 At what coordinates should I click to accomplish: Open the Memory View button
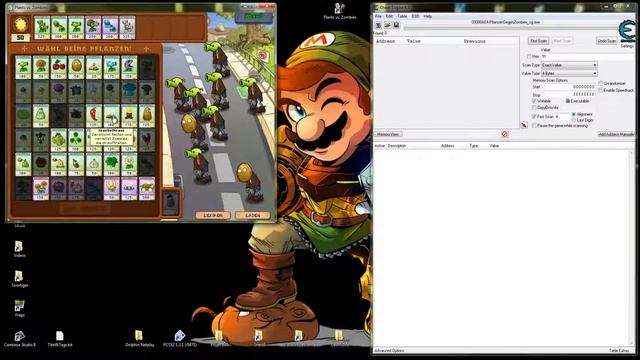[x=388, y=134]
